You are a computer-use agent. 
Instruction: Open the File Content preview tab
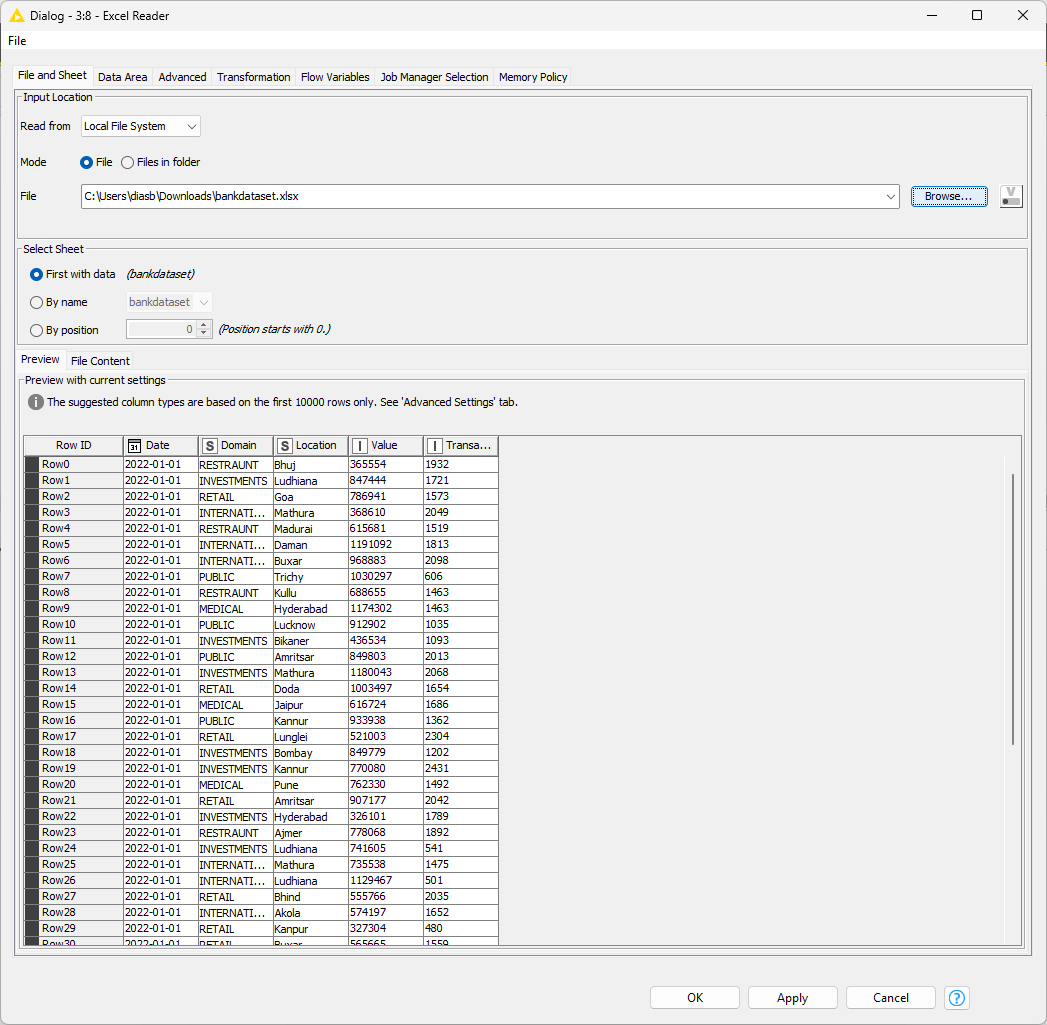click(100, 360)
